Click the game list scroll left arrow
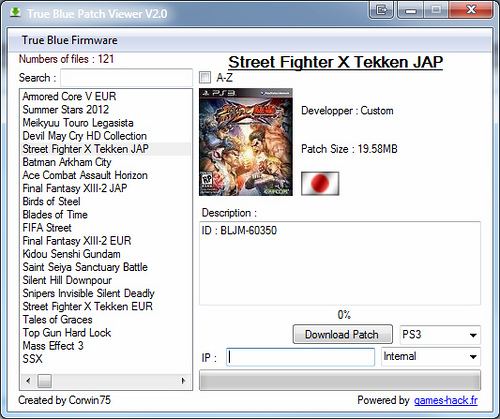 pyautogui.click(x=28, y=381)
